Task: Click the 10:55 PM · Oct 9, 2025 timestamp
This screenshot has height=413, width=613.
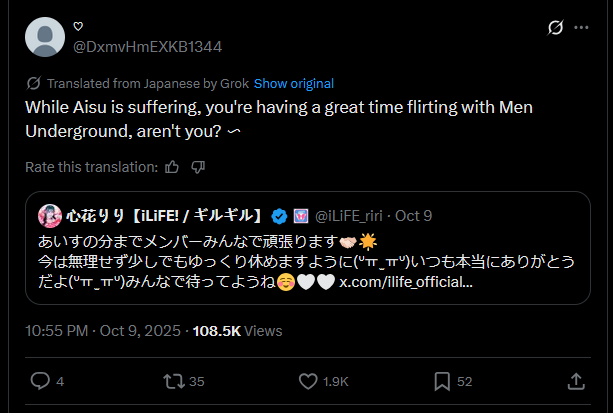Action: [103, 329]
